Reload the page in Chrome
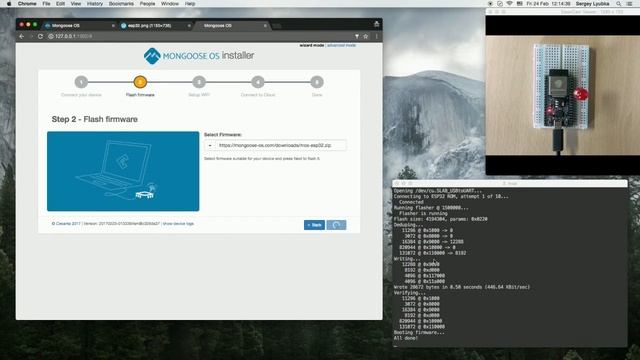The width and height of the screenshot is (640, 360). click(40, 36)
